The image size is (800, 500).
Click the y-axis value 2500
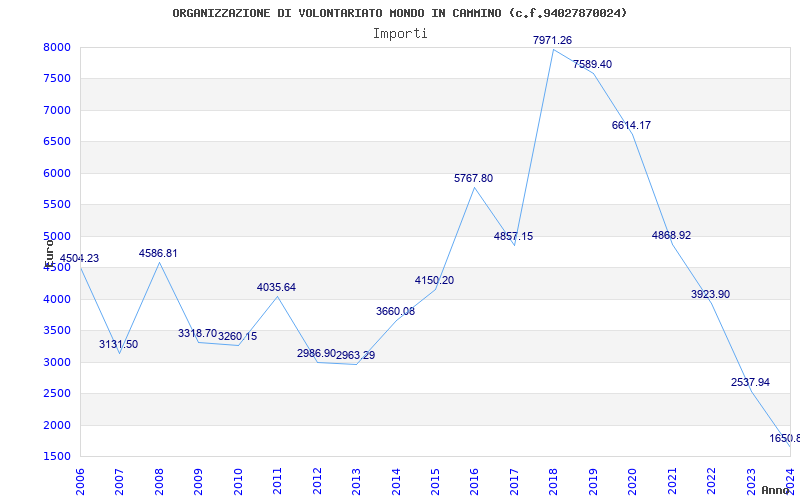pyautogui.click(x=57, y=394)
